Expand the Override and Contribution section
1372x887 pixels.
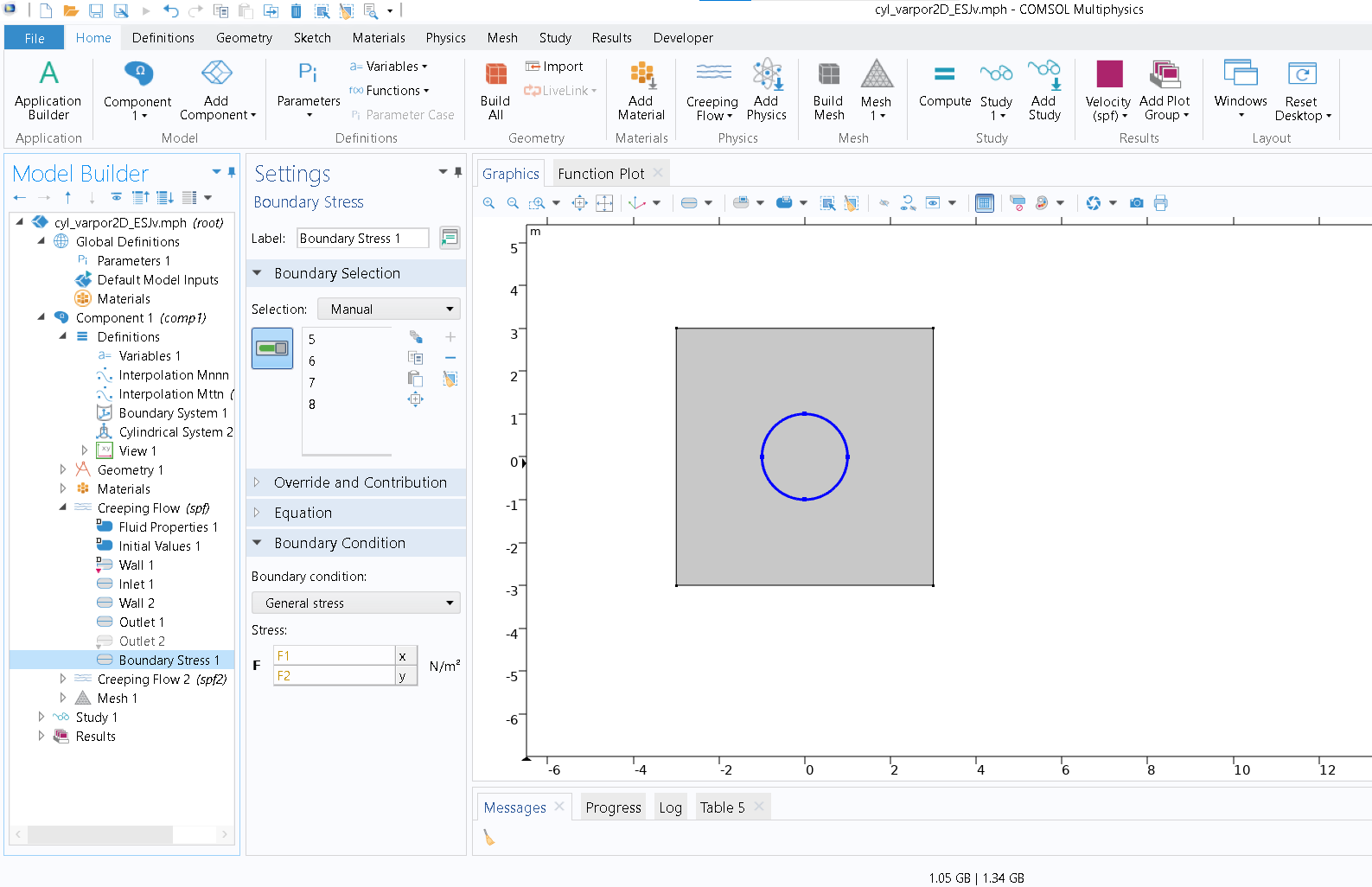(360, 482)
